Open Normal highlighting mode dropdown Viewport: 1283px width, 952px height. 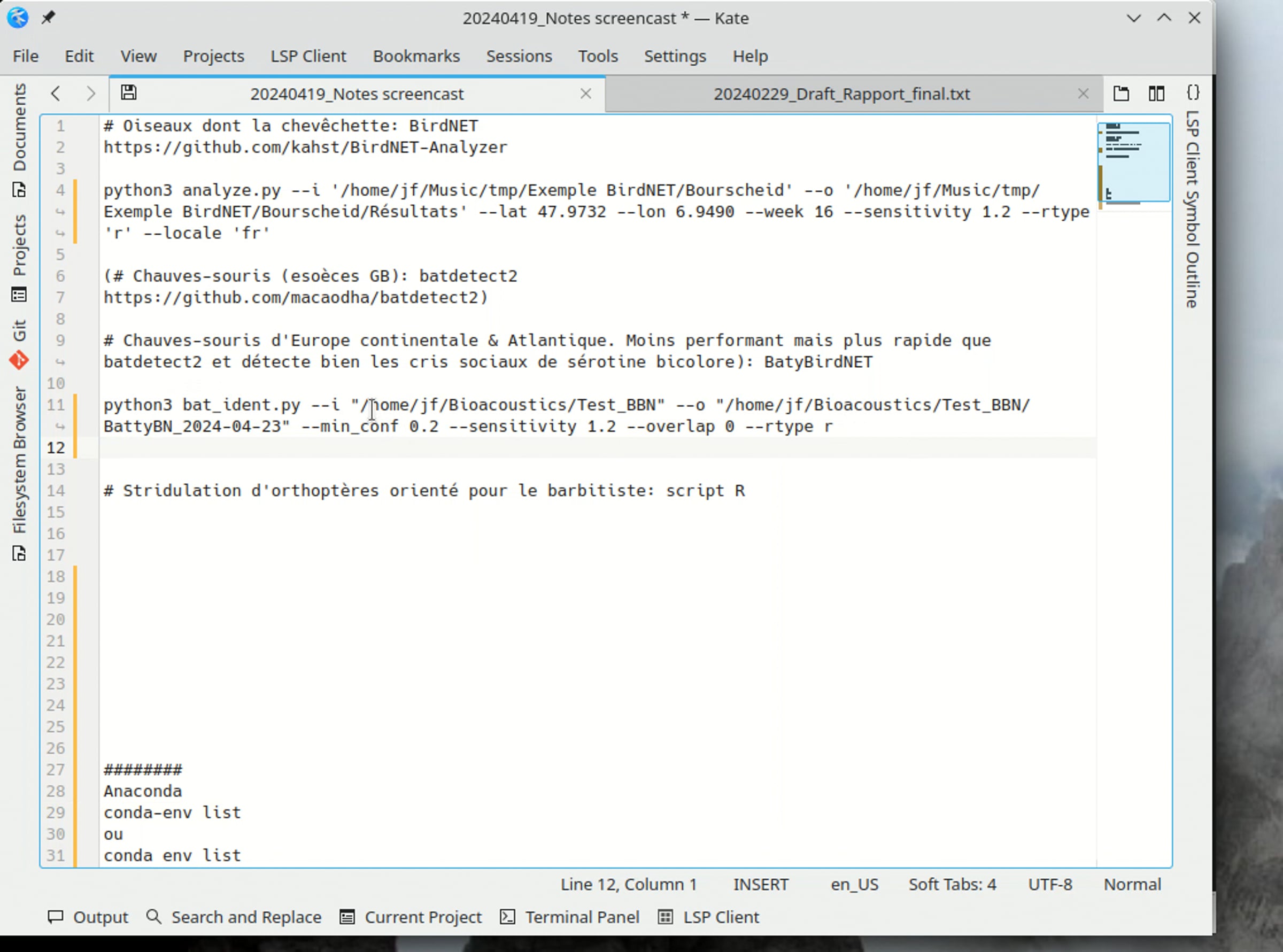coord(1132,884)
